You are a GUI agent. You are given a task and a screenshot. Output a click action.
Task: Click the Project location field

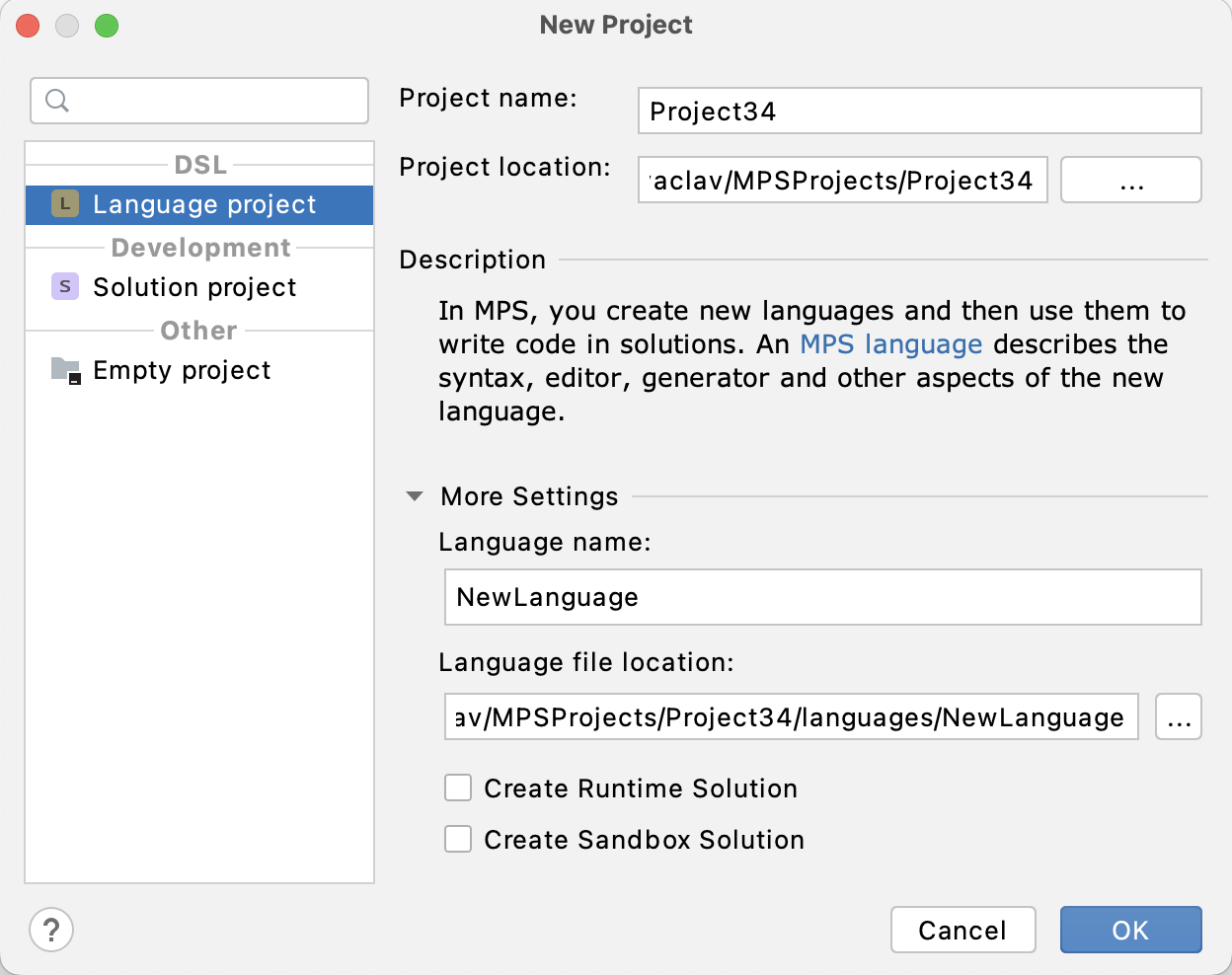[x=842, y=180]
